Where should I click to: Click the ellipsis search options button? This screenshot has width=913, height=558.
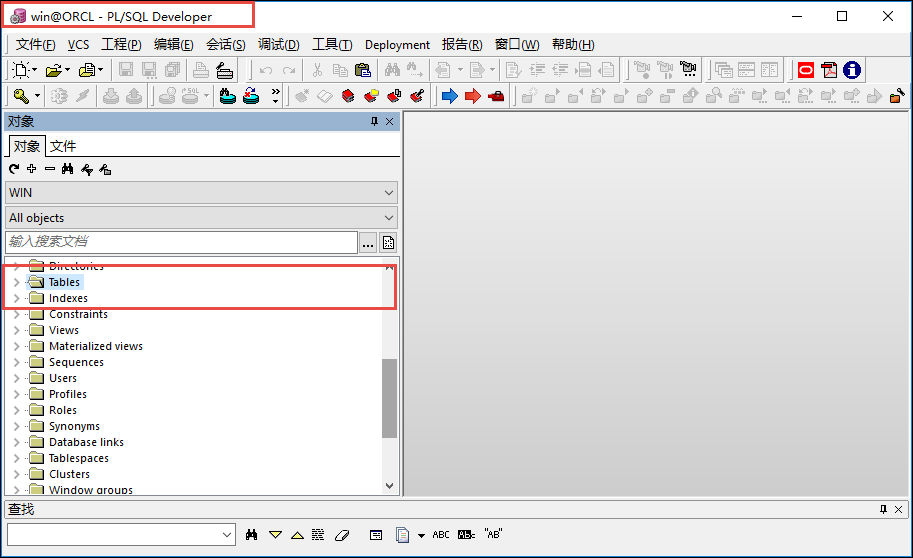point(368,242)
